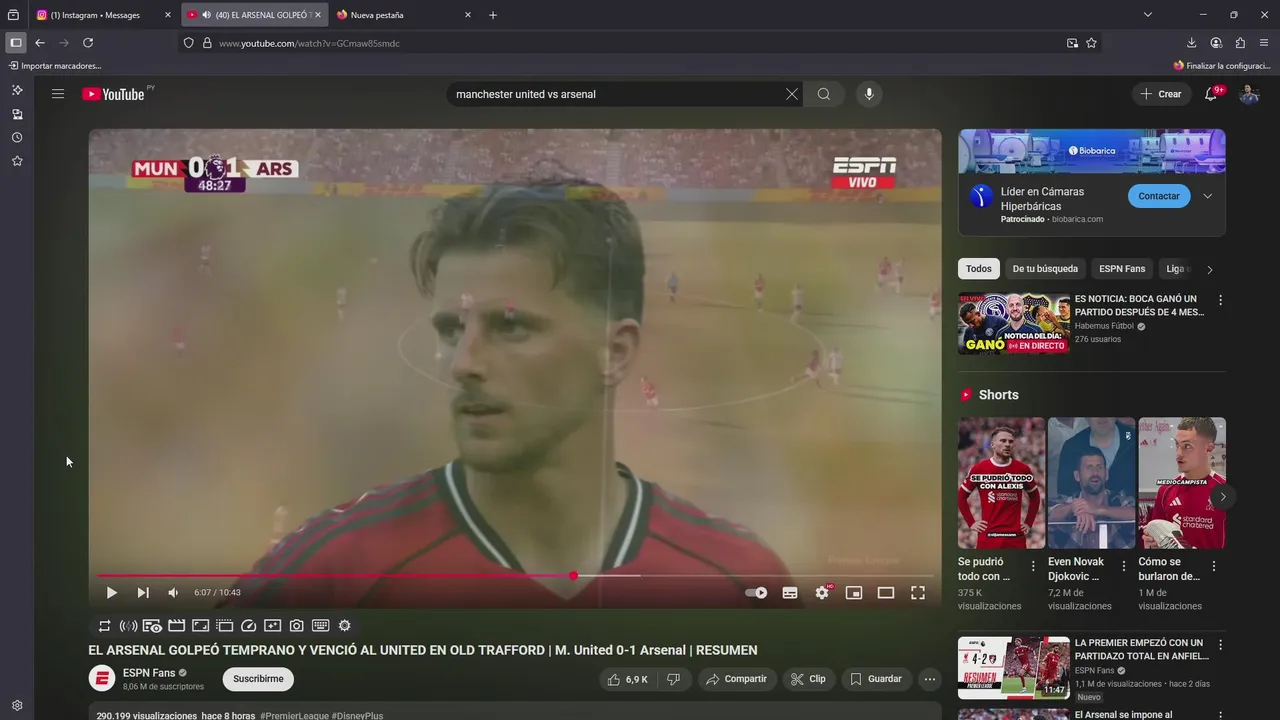The height and width of the screenshot is (720, 1280).
Task: Open the notifications bell
Action: click(1211, 94)
